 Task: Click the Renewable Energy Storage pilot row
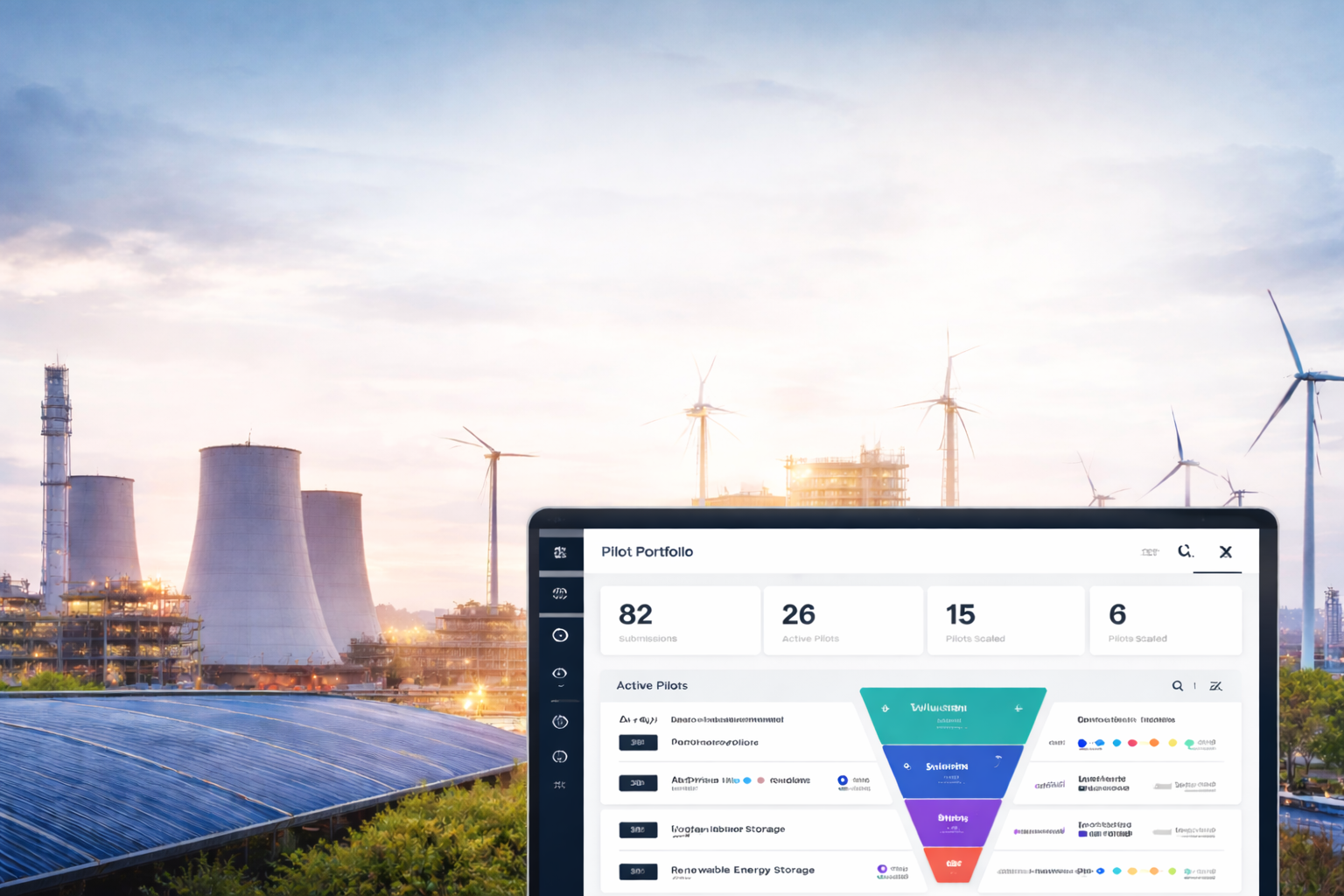point(761,871)
